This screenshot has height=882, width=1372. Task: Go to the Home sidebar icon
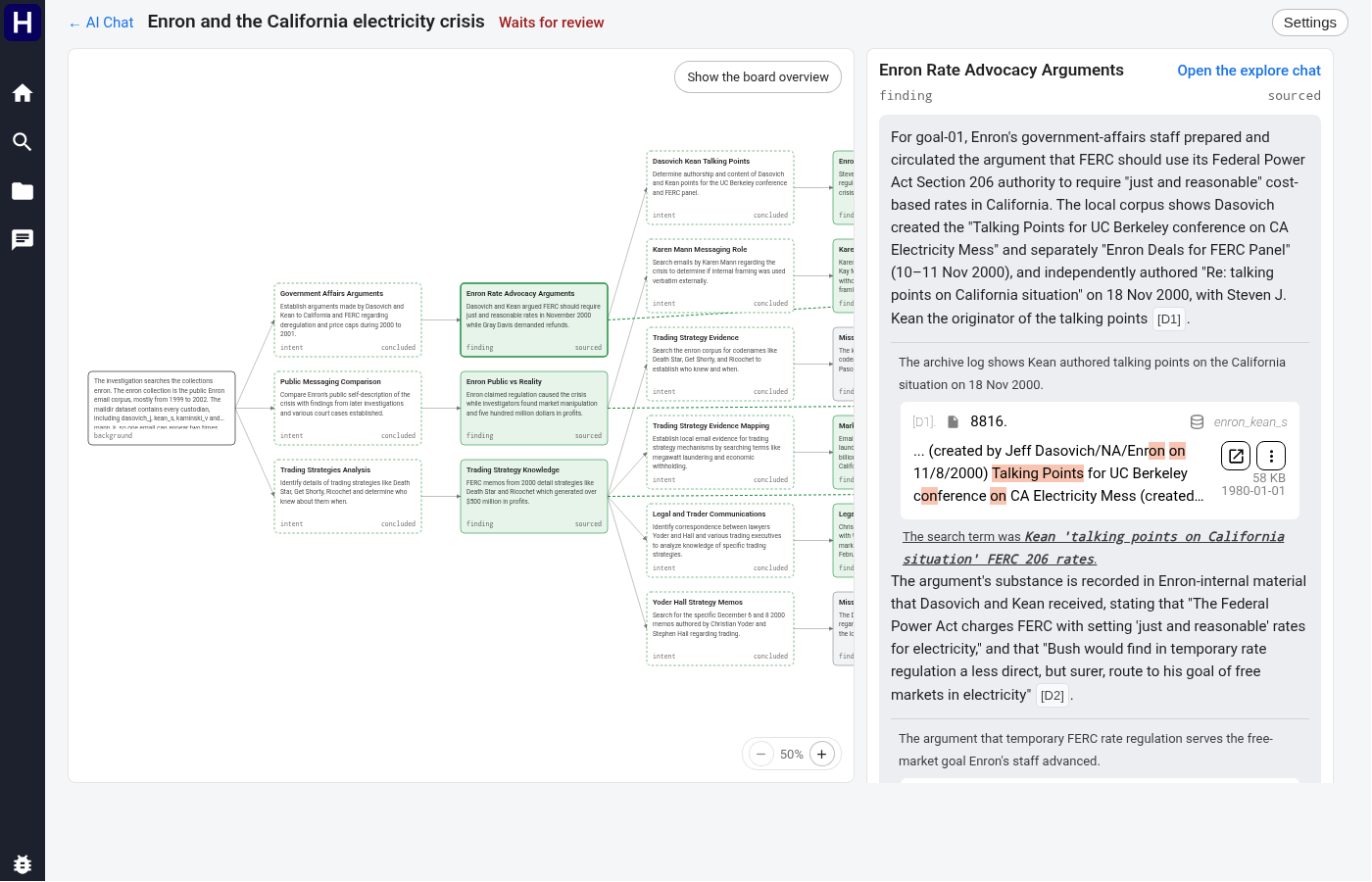[23, 93]
